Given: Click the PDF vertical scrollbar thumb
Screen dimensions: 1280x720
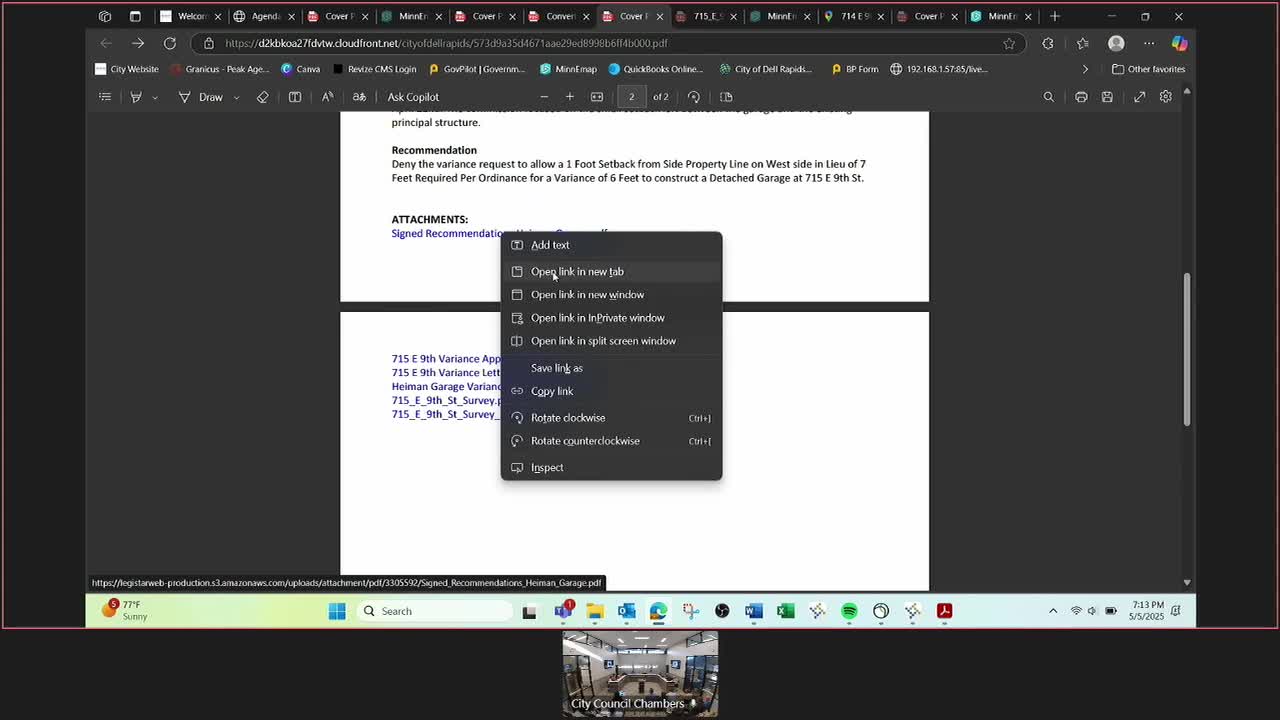Looking at the screenshot, I should click(x=1187, y=350).
